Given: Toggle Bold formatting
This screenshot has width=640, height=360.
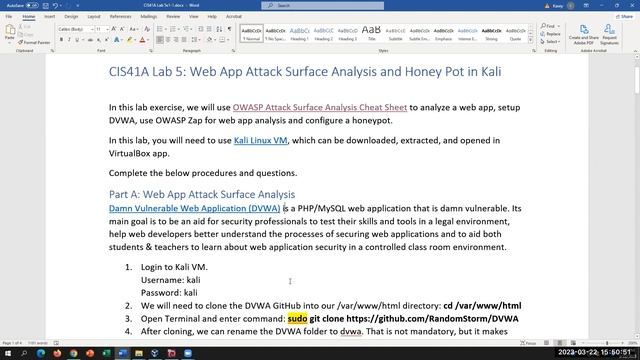Looking at the screenshot, I should (61, 40).
